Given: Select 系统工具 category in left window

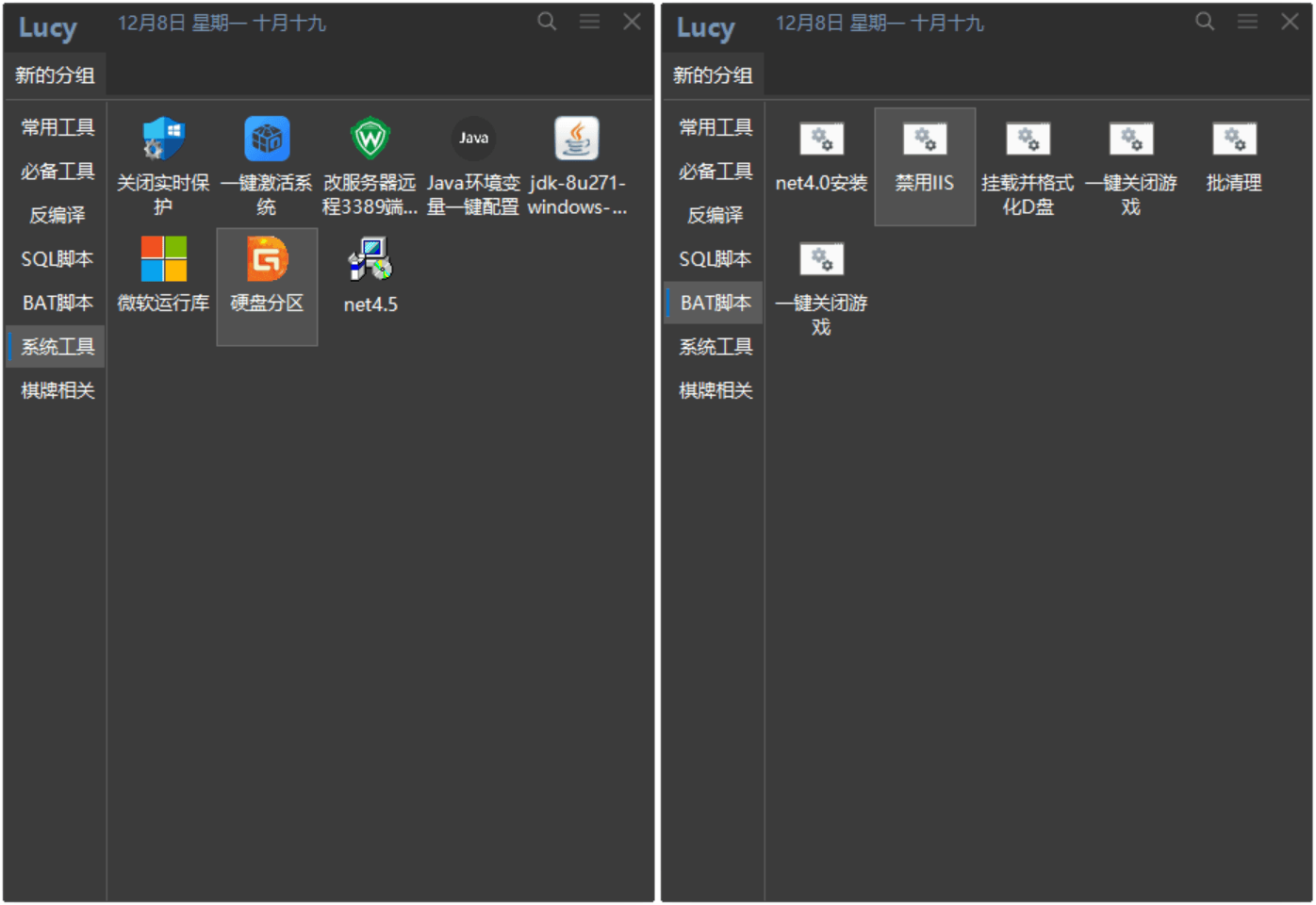Looking at the screenshot, I should [58, 347].
